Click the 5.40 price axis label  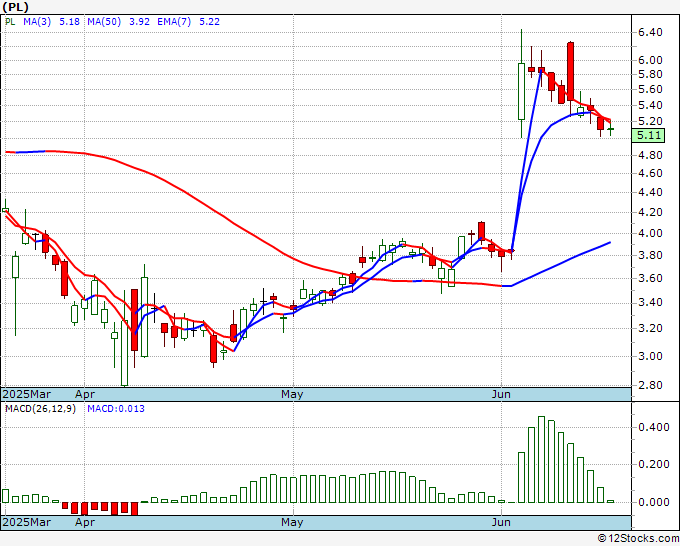click(650, 105)
